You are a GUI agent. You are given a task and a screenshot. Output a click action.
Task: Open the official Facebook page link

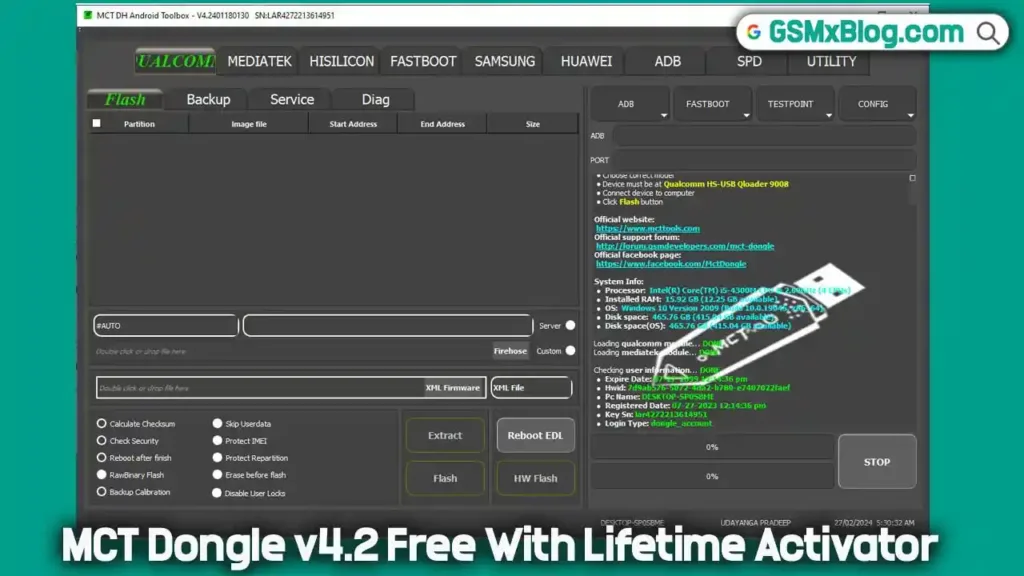tap(671, 264)
